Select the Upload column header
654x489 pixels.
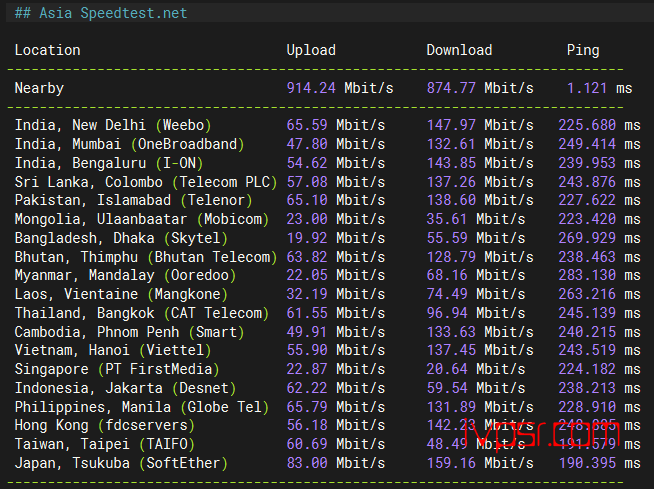pyautogui.click(x=311, y=50)
